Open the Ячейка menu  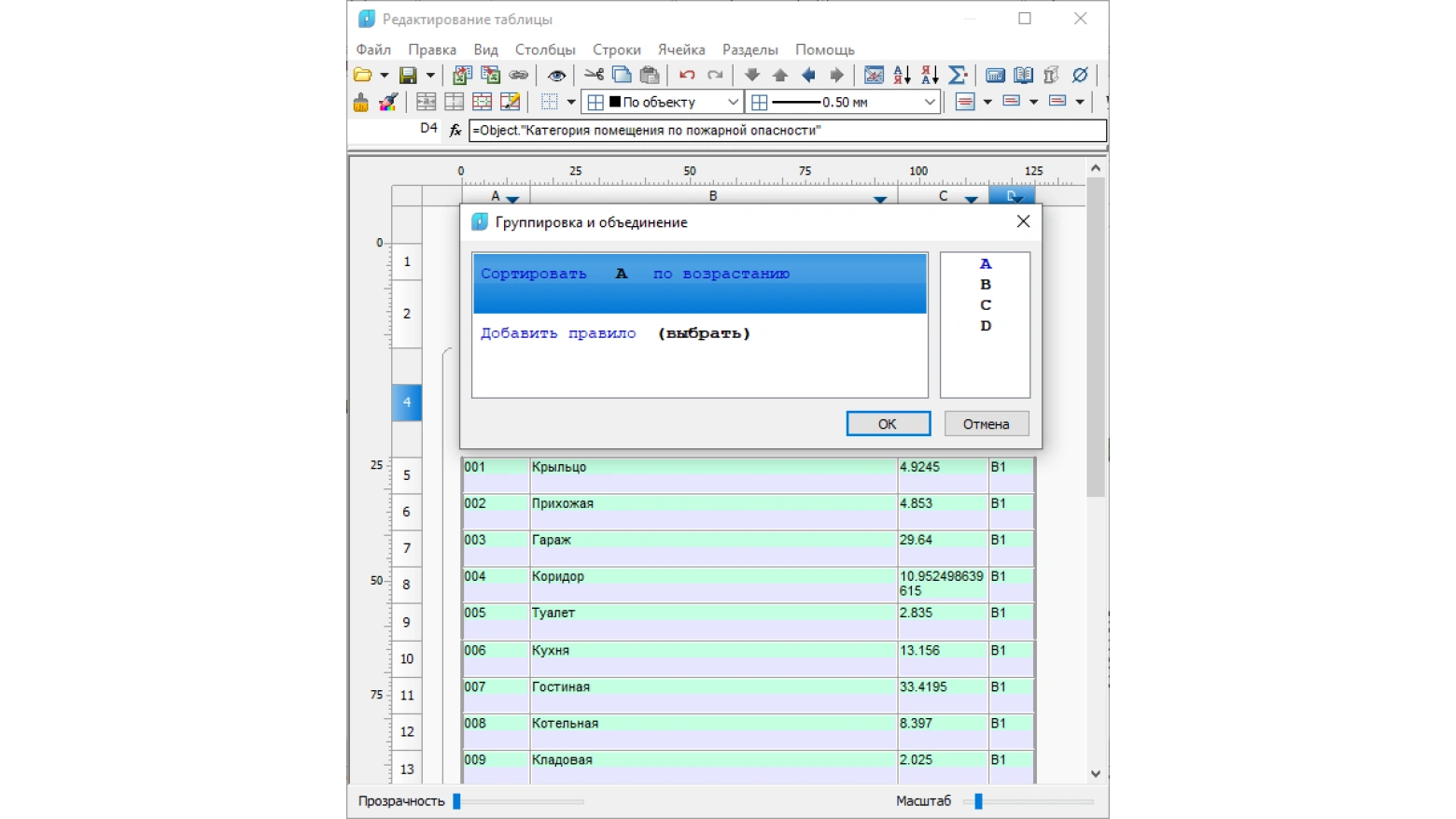pos(681,49)
